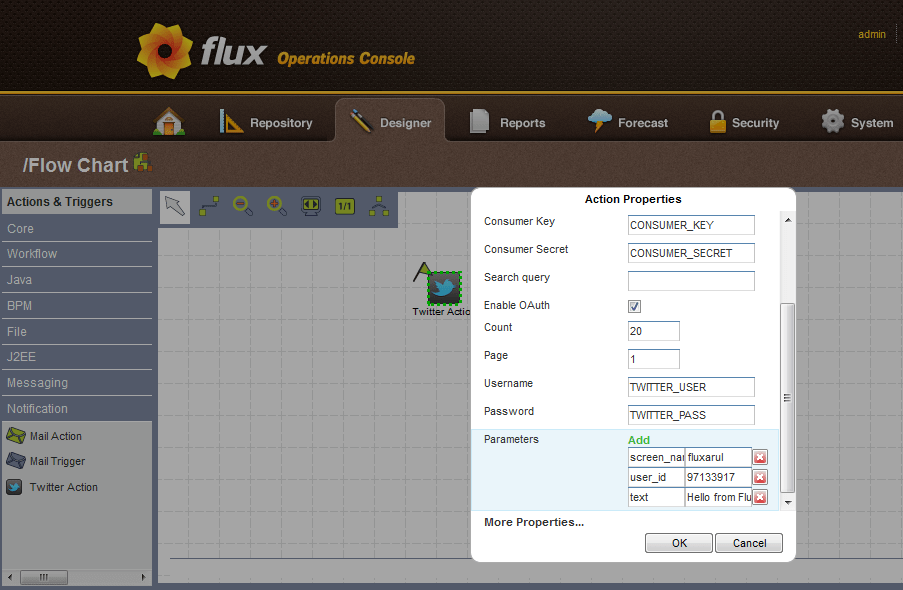Click the More Properties link
Screen dimensions: 903x590
[534, 522]
